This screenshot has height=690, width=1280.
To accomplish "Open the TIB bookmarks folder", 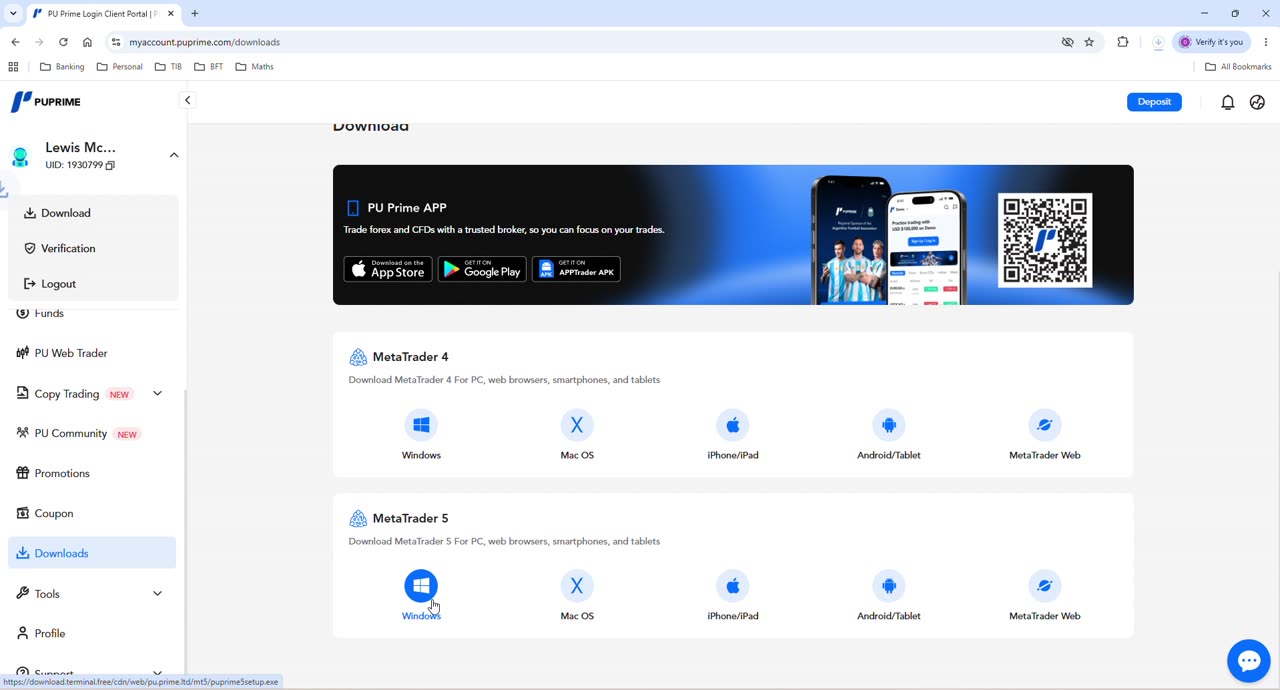I will [x=169, y=67].
